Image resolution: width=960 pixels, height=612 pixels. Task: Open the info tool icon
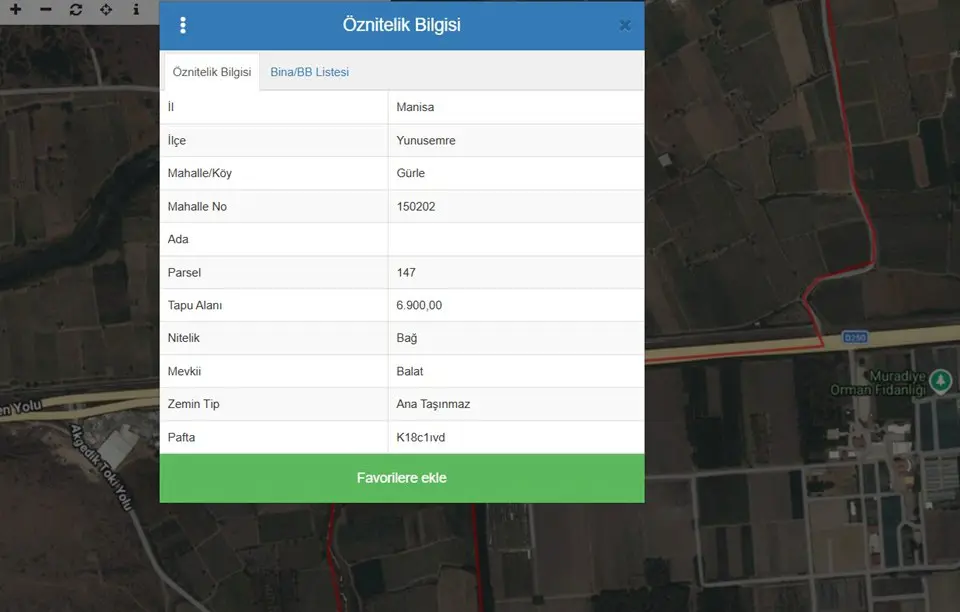pos(136,9)
